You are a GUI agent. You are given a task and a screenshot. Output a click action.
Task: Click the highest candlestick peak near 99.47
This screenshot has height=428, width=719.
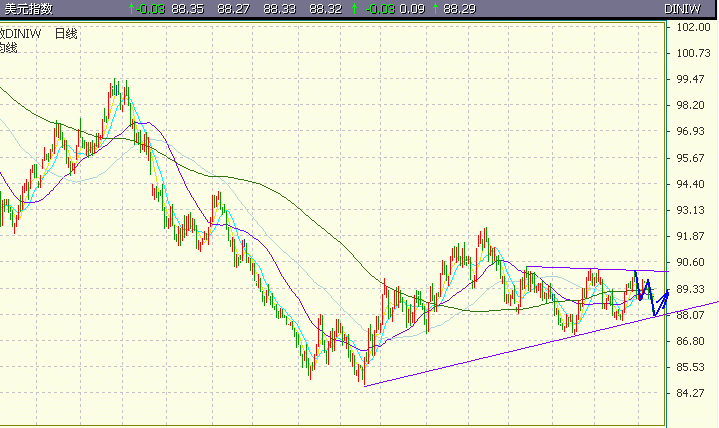pyautogui.click(x=115, y=85)
